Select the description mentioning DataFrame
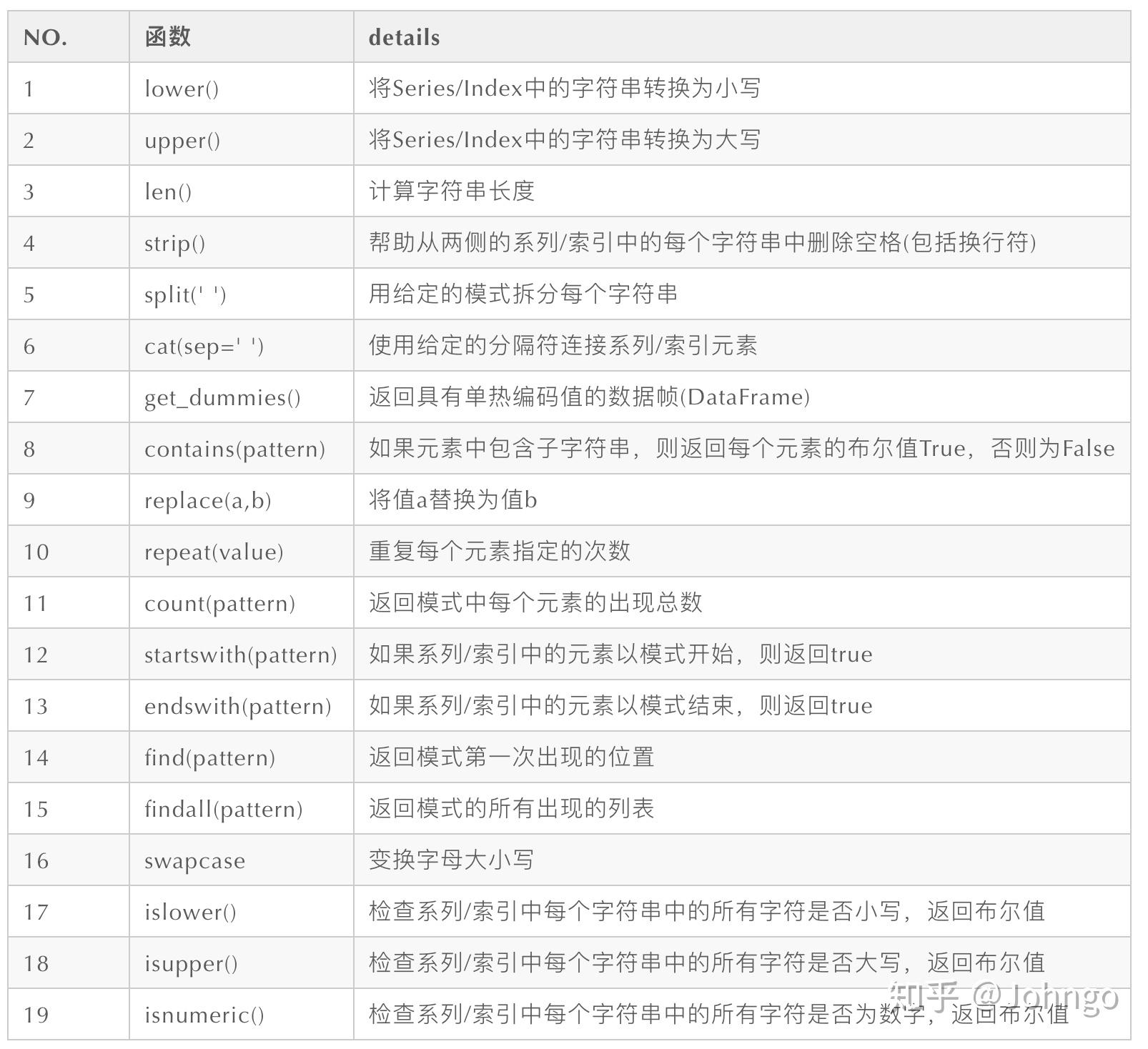The width and height of the screenshot is (1148, 1049). click(x=589, y=397)
